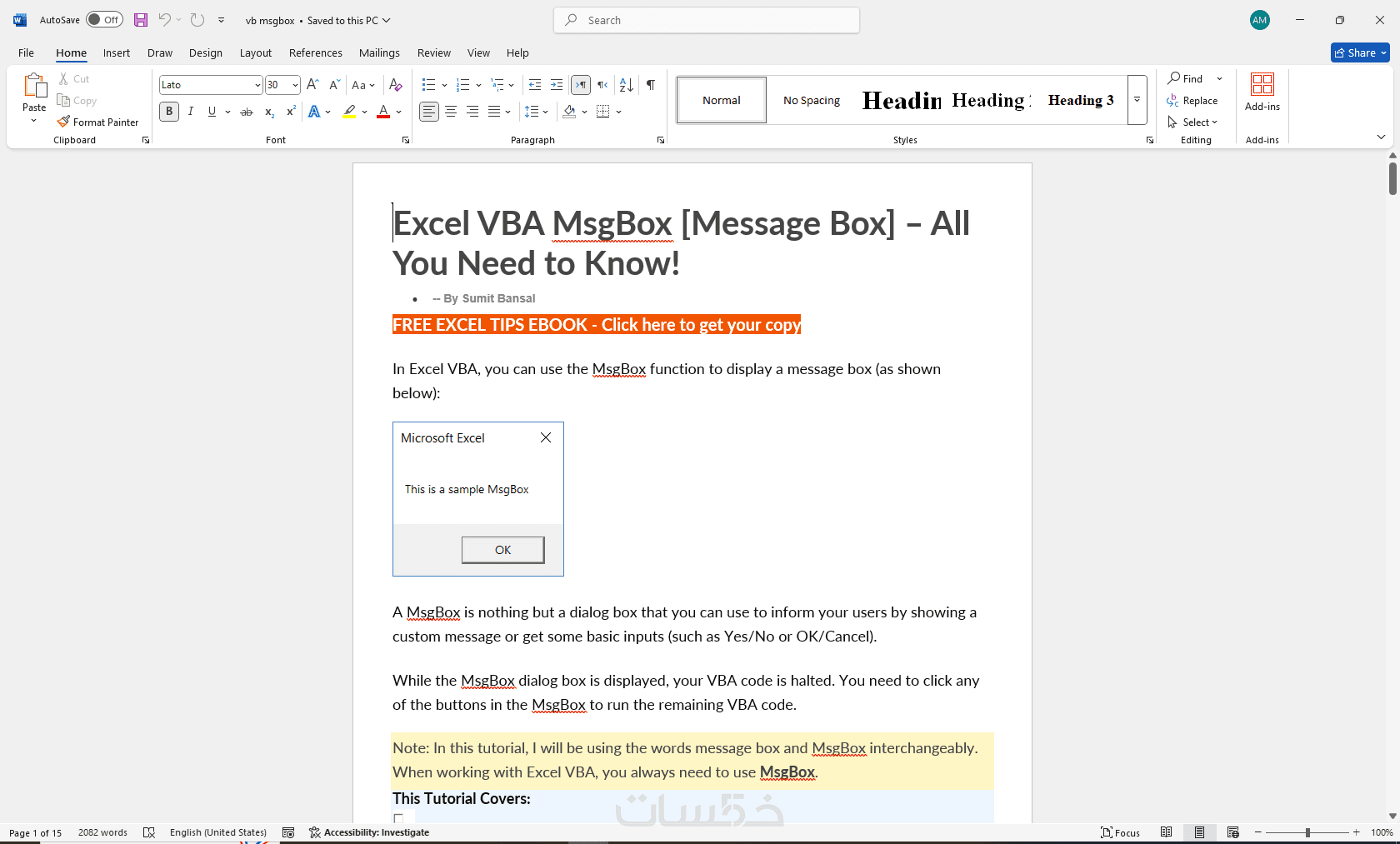
Task: Toggle Bold formatting
Action: click(x=169, y=112)
